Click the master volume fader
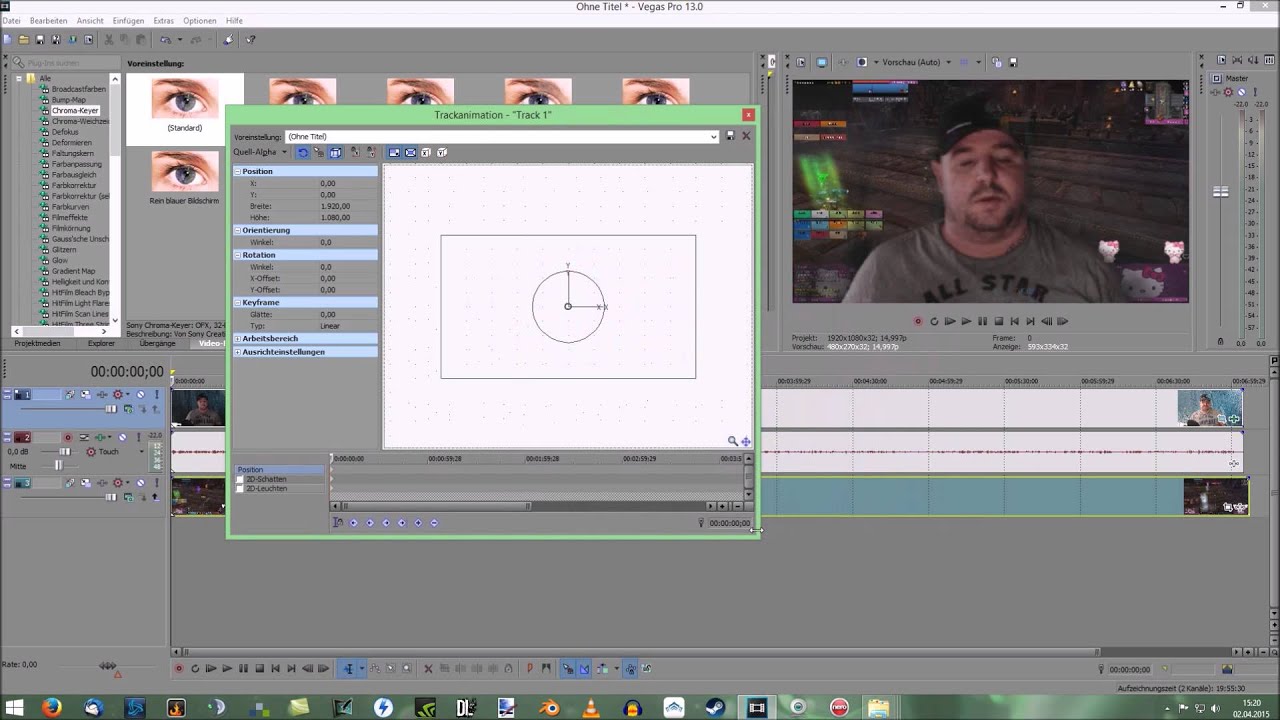 point(1220,191)
